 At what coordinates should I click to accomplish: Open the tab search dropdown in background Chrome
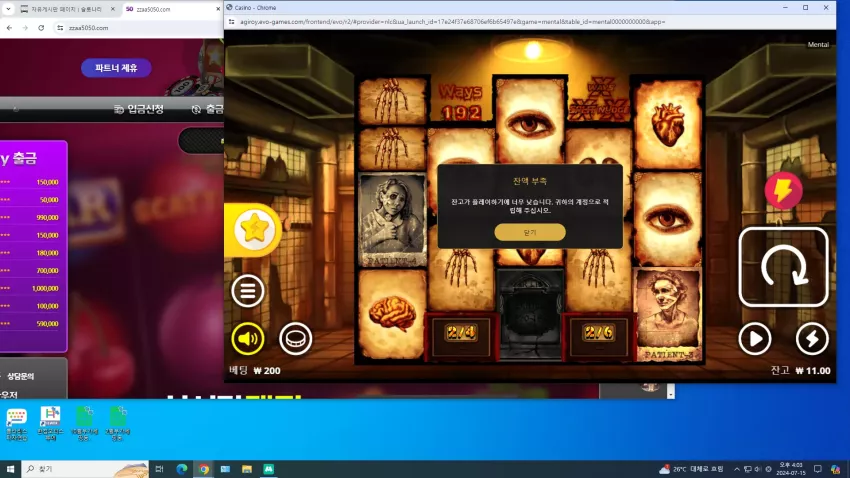coord(8,9)
